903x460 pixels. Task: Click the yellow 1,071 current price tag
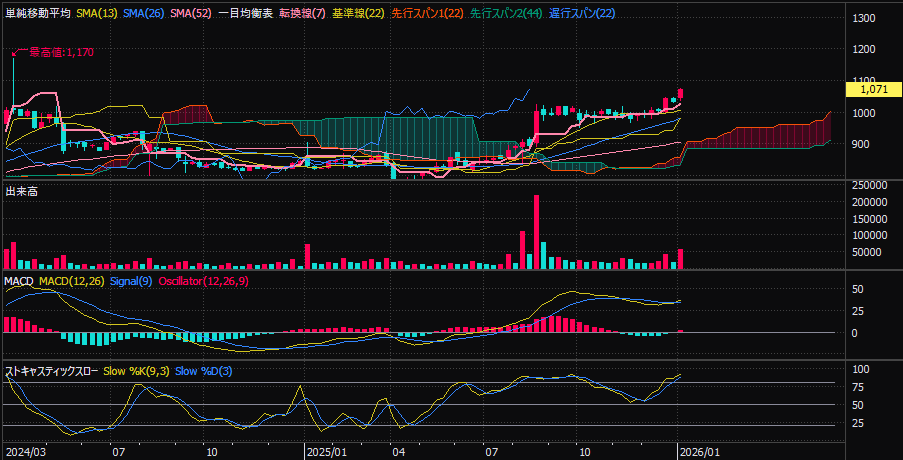coord(874,89)
